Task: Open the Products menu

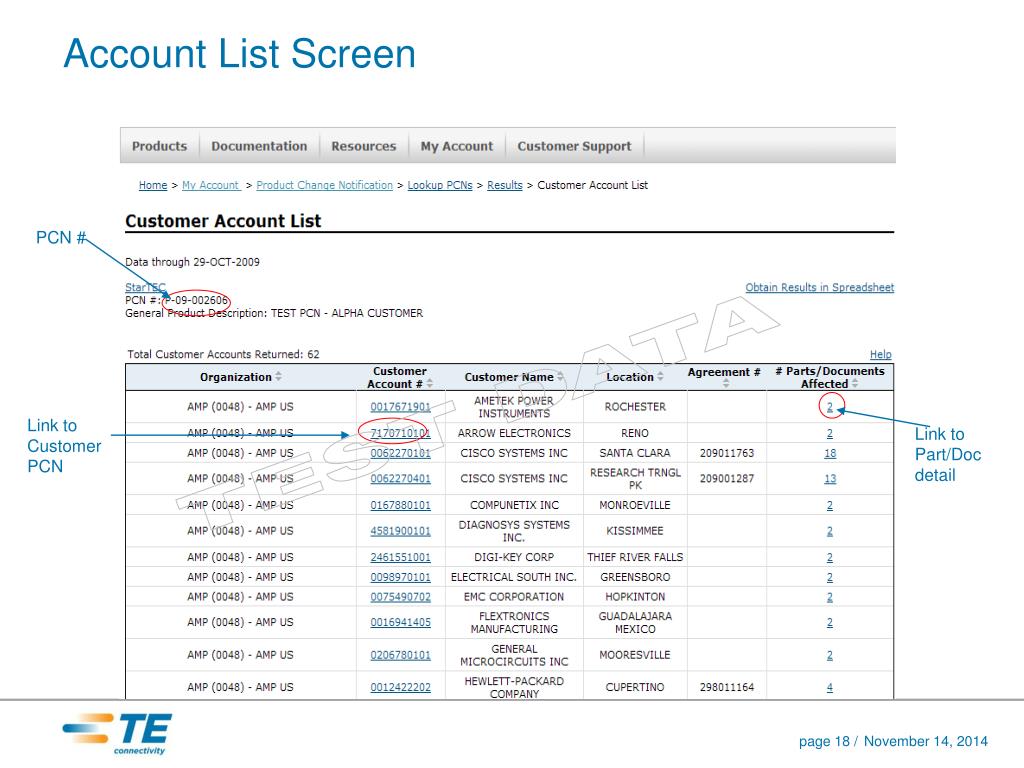Action: (159, 146)
